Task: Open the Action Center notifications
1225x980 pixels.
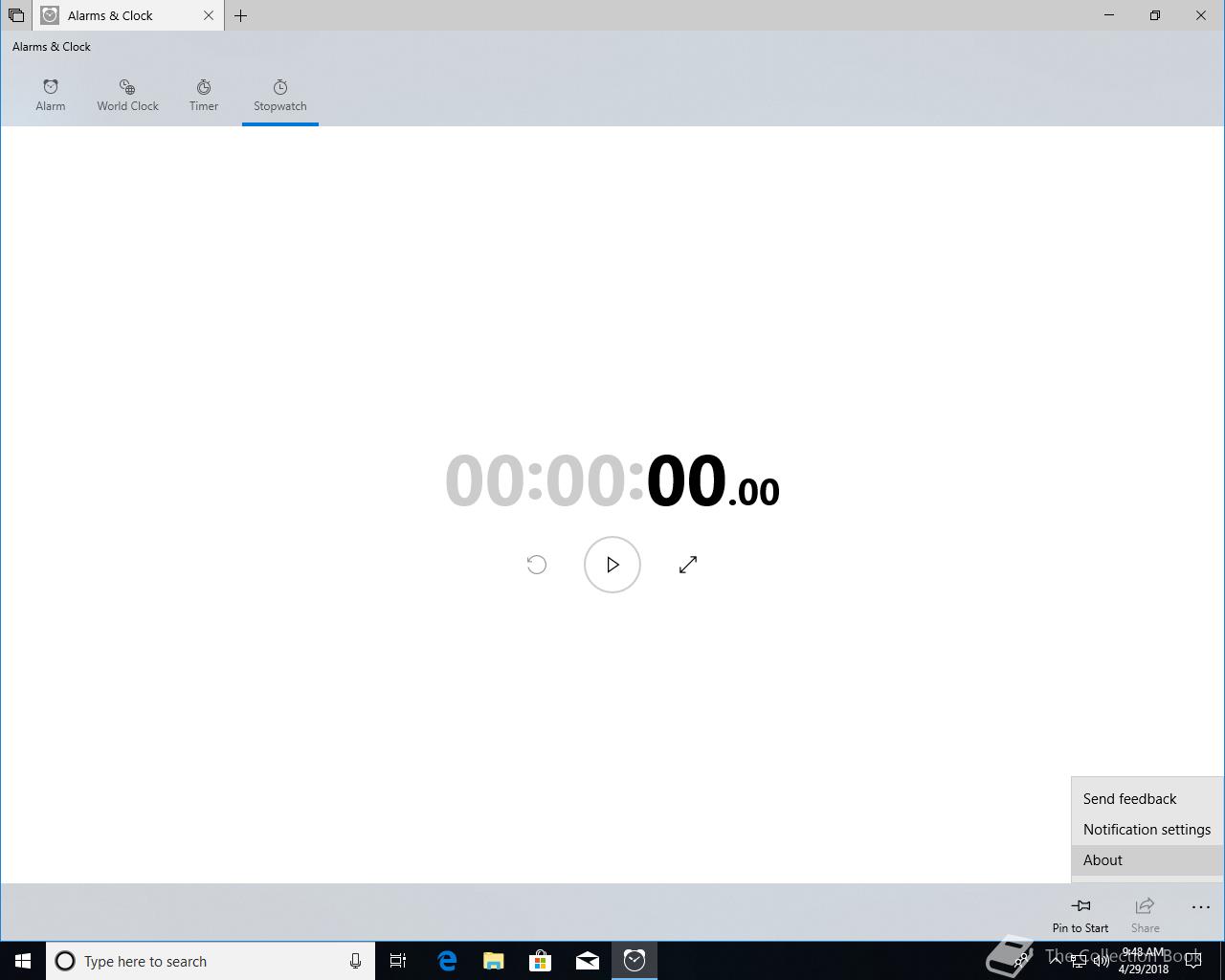Action: [x=1193, y=961]
